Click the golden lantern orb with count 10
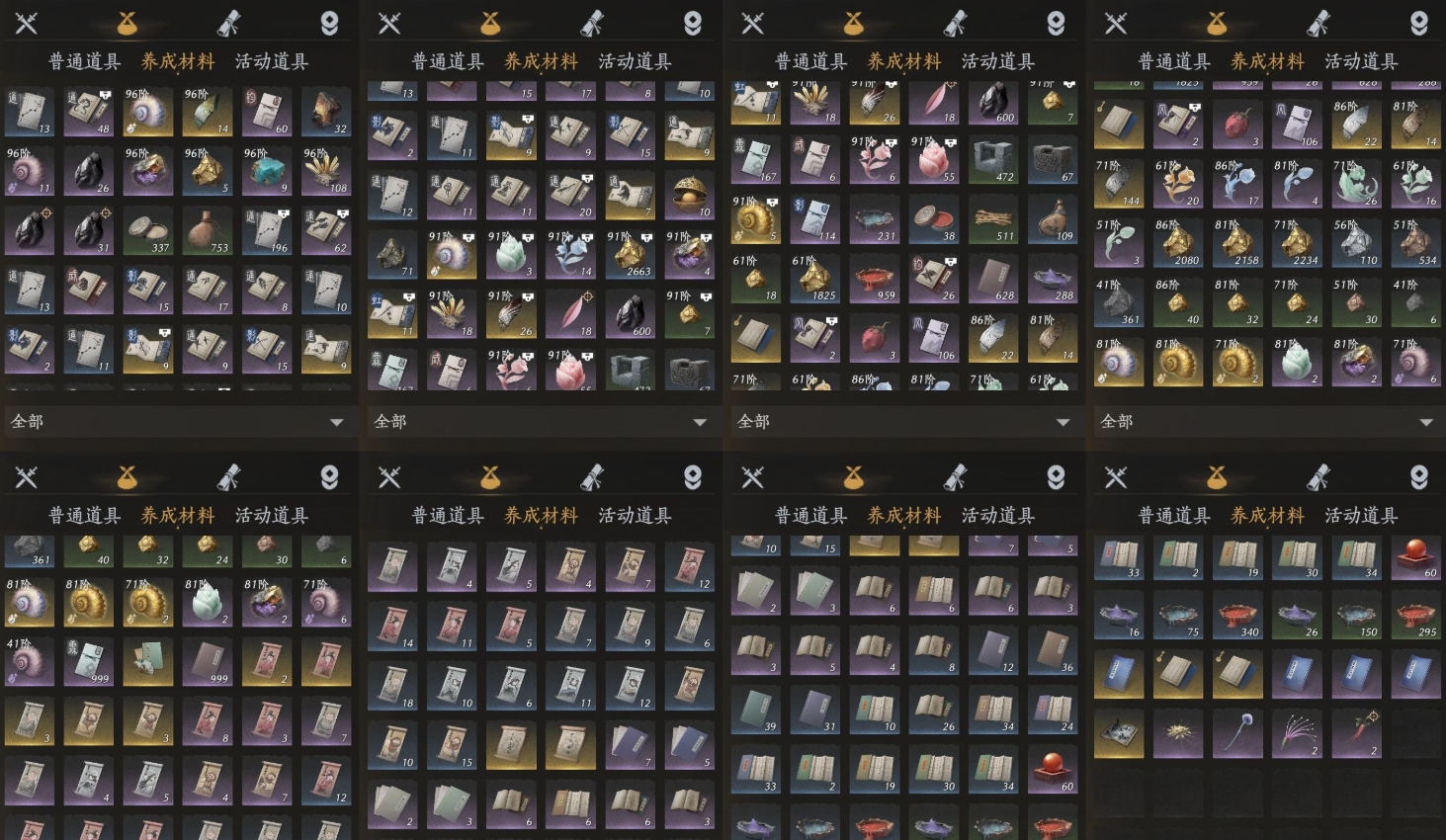1446x840 pixels. tap(690, 195)
